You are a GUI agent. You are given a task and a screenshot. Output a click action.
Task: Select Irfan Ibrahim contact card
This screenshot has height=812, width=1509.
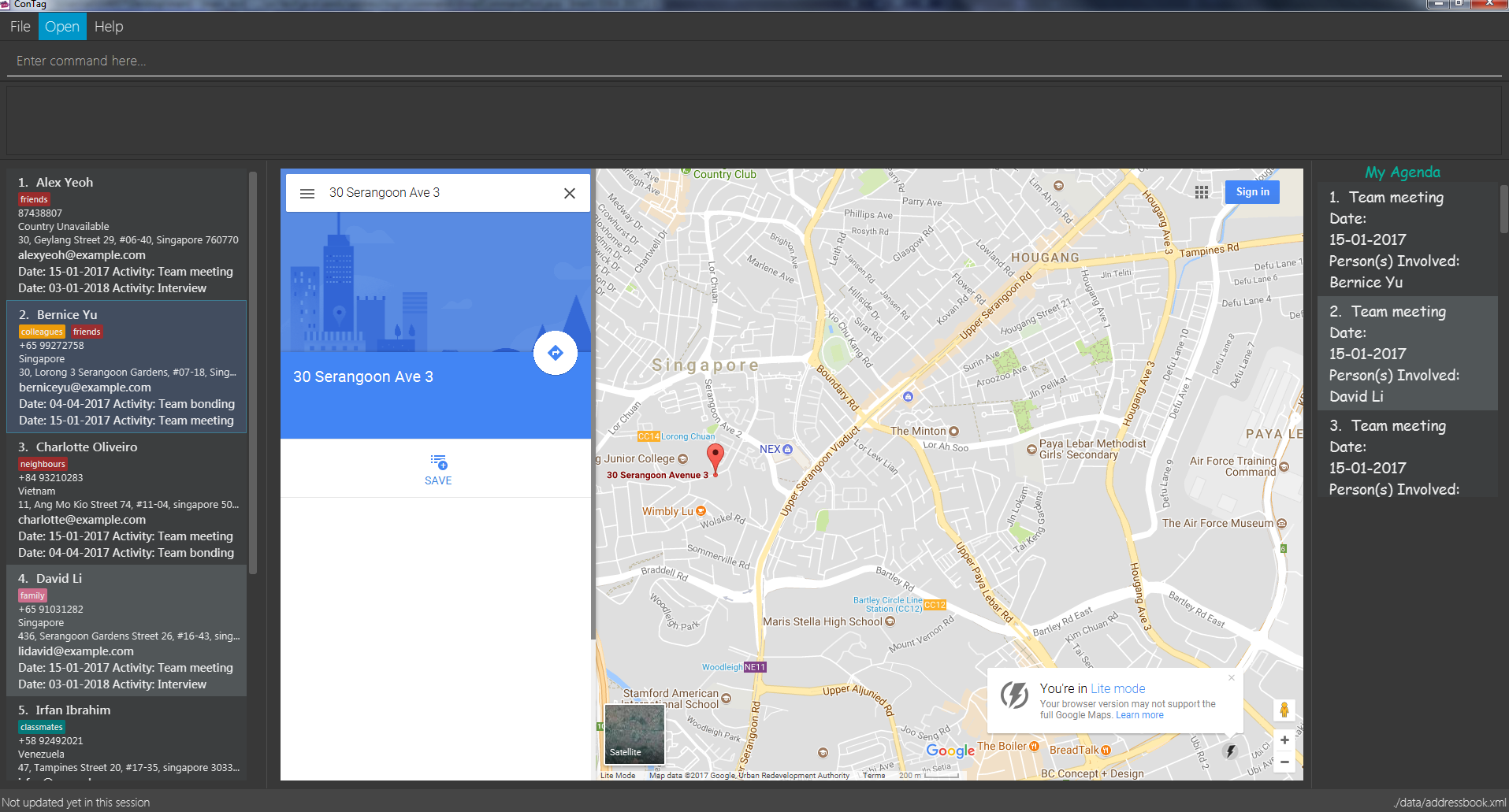pyautogui.click(x=126, y=739)
